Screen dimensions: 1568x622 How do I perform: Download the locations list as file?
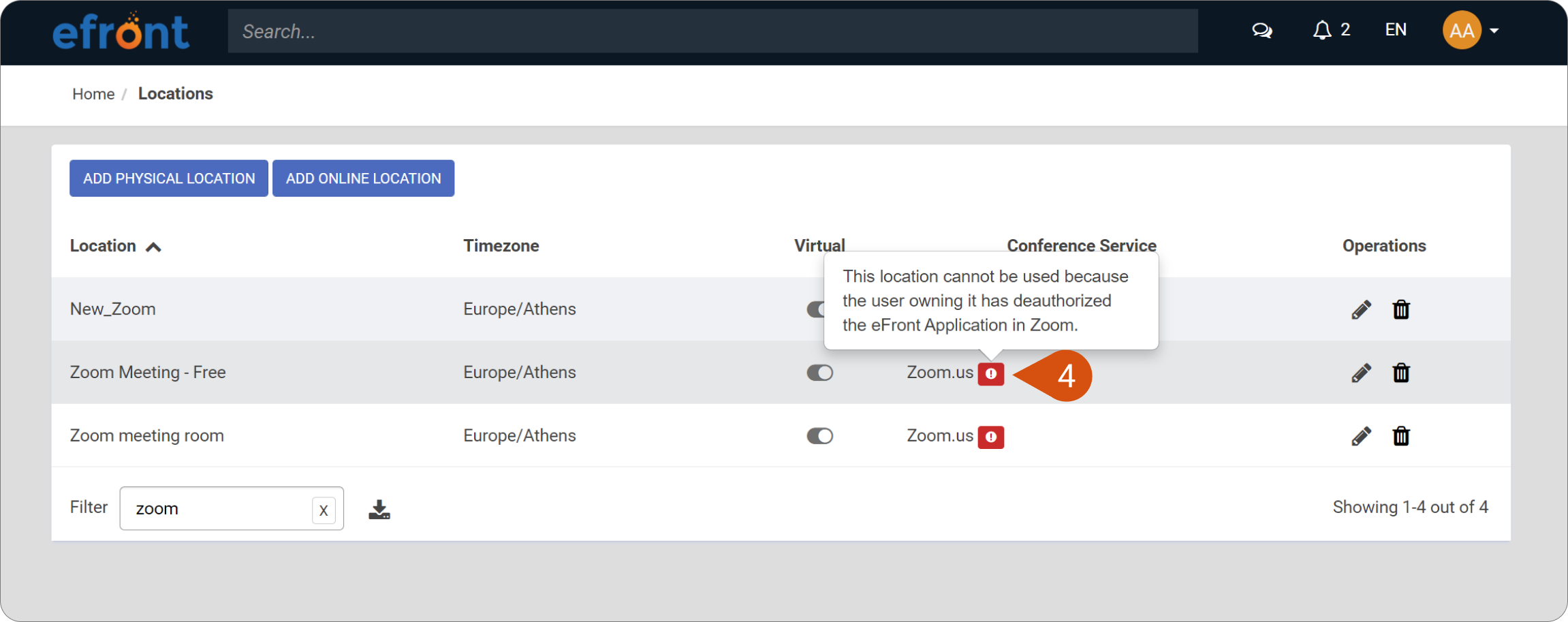point(379,509)
